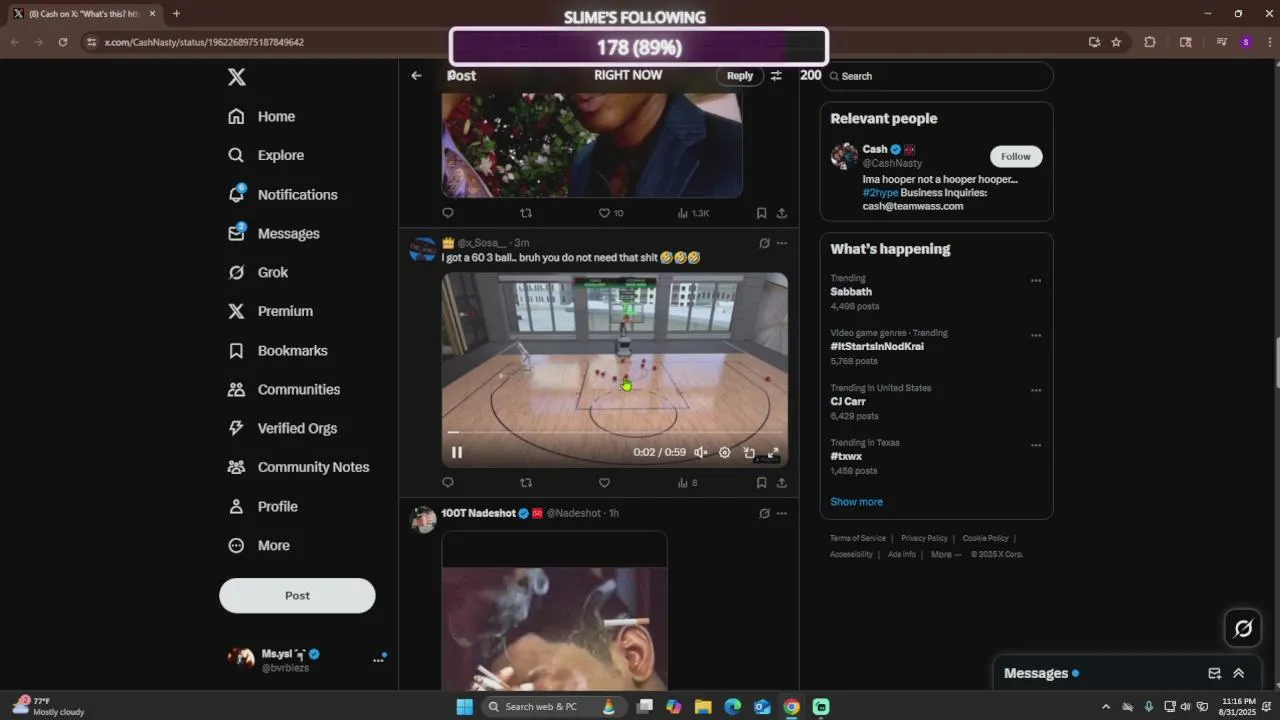Share the x_Sosa__ video post
The image size is (1280, 720).
782,483
